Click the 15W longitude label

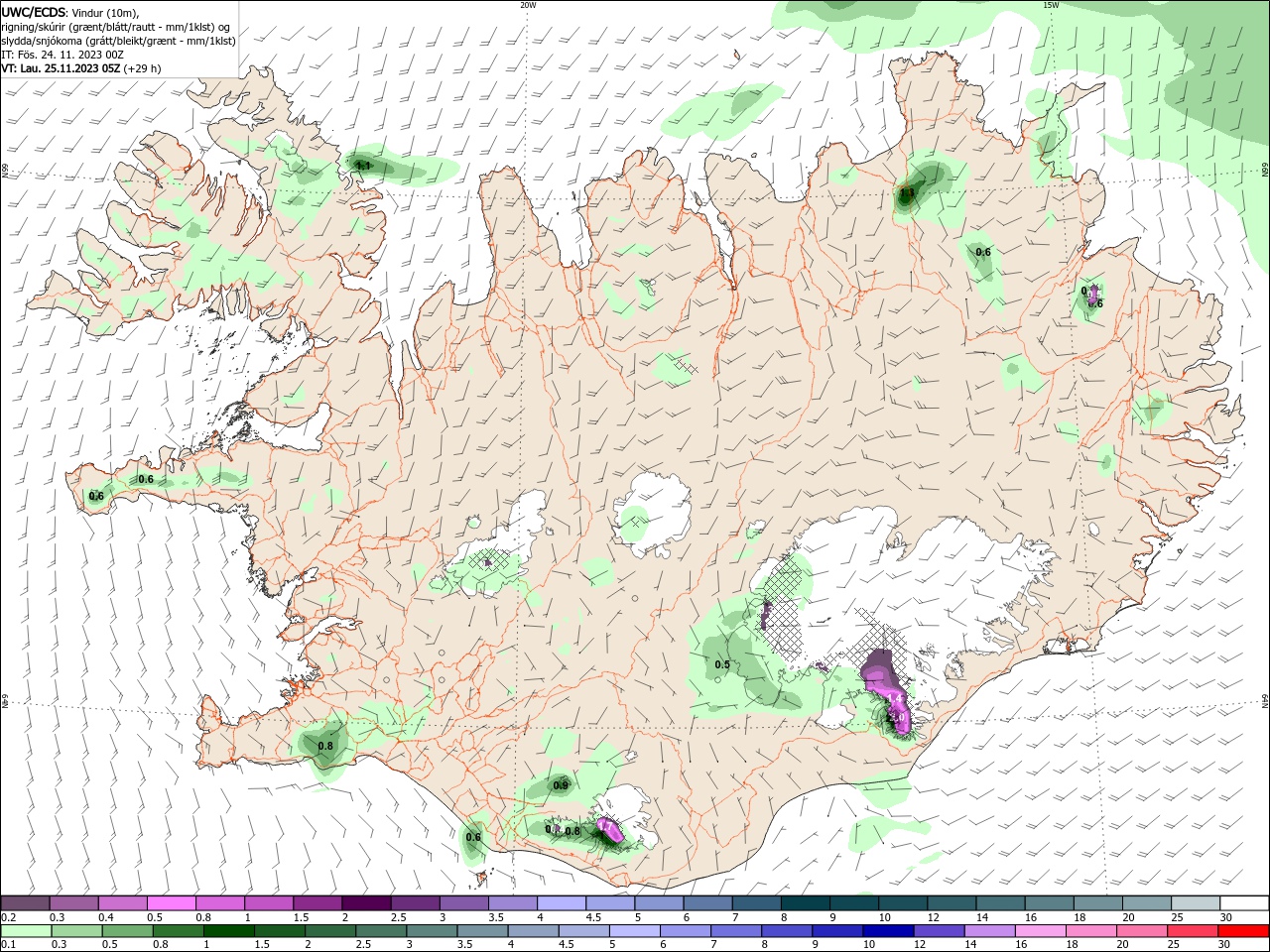(1051, 5)
